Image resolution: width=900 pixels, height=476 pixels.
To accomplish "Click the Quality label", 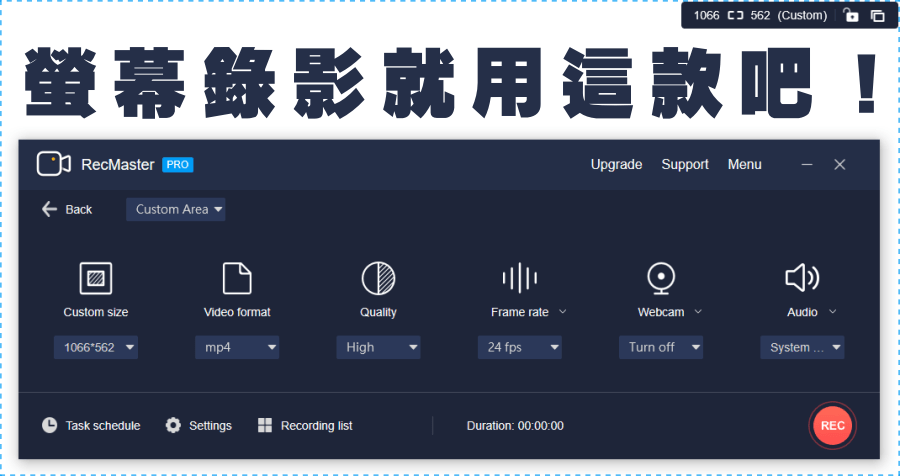I will pyautogui.click(x=378, y=312).
